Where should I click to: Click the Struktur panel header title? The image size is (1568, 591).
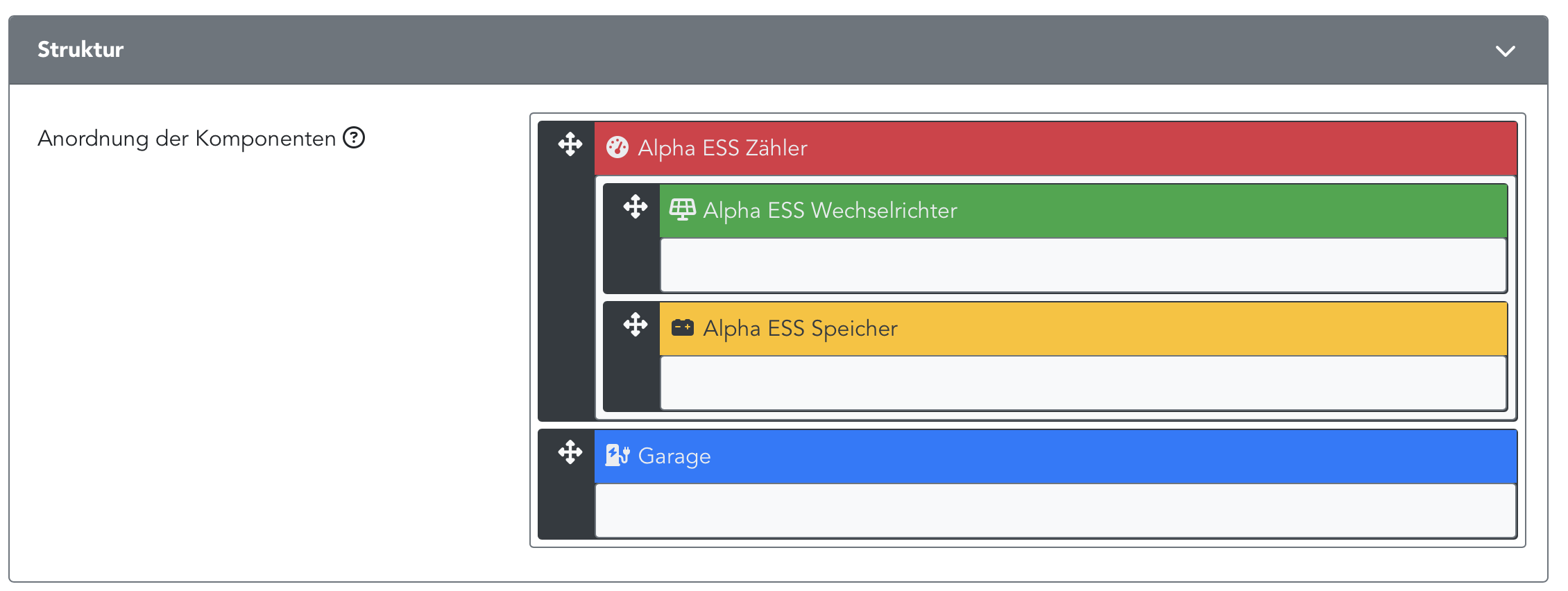click(x=80, y=50)
